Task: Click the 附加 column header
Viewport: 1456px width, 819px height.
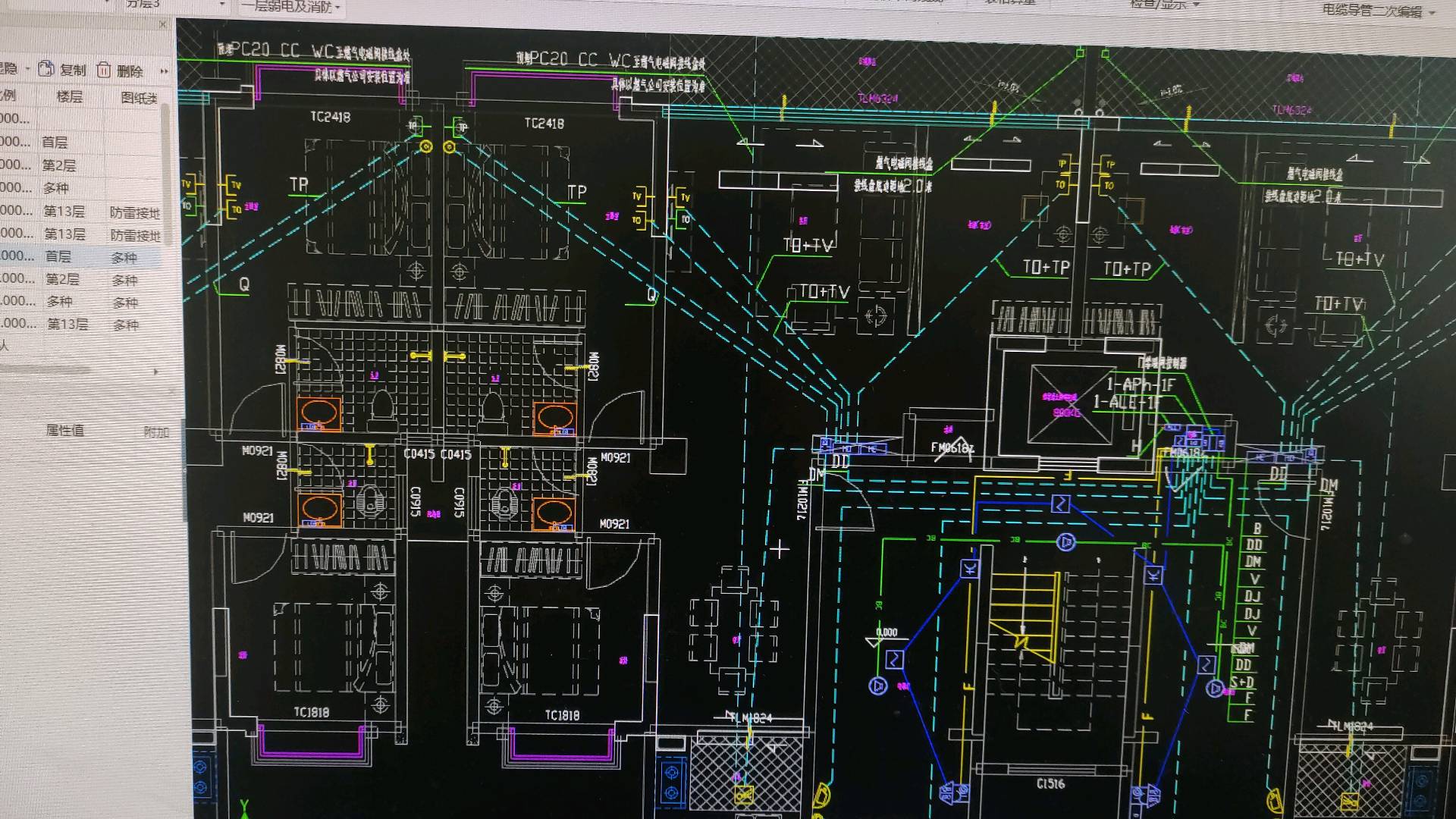Action: click(x=155, y=432)
